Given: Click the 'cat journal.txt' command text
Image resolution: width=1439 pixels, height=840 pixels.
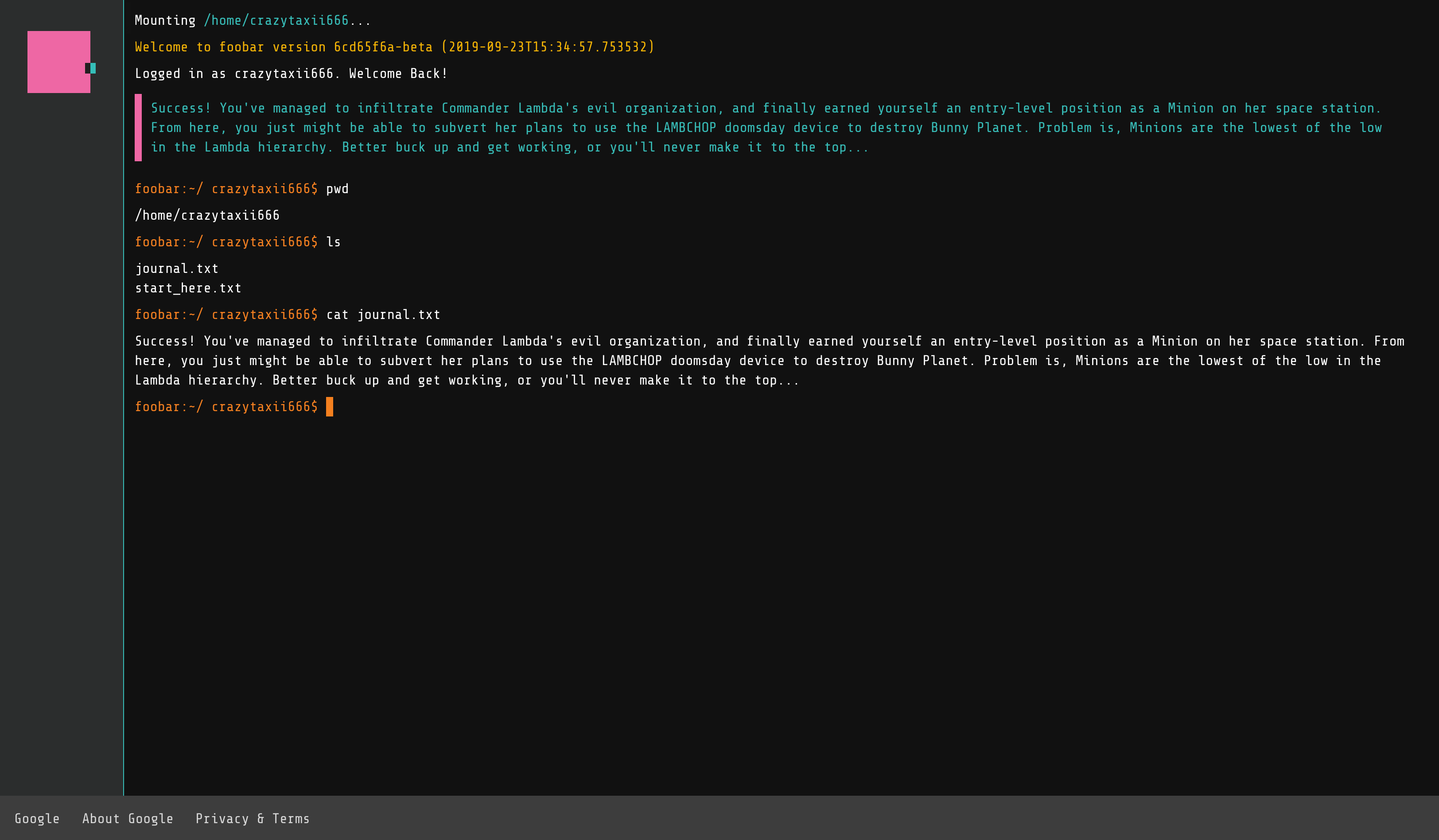Looking at the screenshot, I should click(x=383, y=315).
